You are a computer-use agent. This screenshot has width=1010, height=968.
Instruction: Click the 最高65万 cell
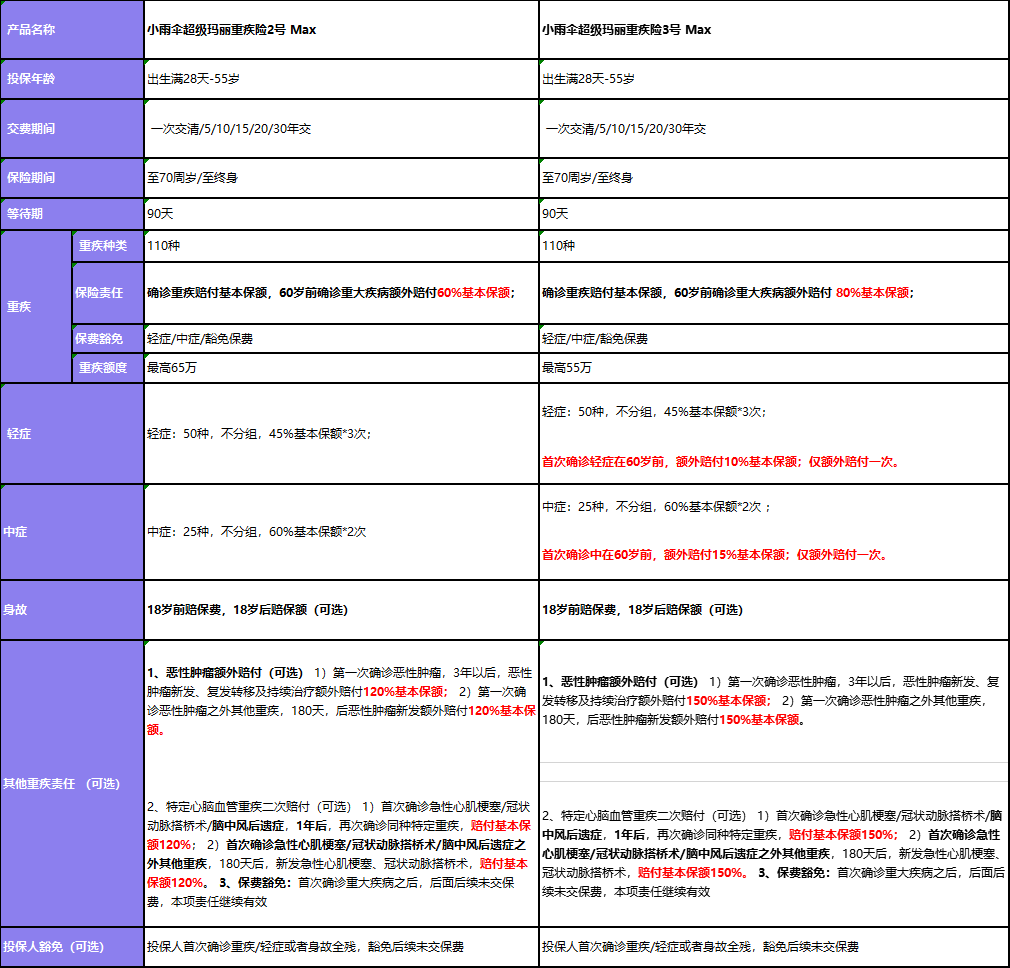click(x=341, y=368)
